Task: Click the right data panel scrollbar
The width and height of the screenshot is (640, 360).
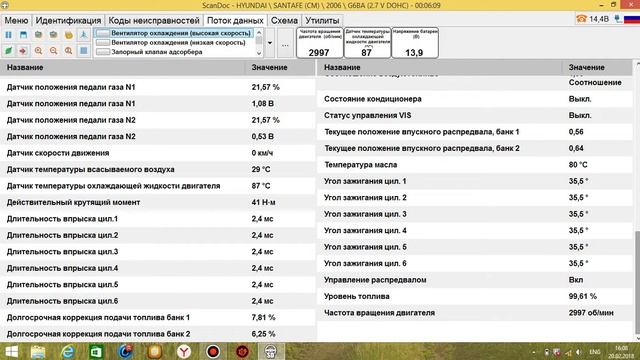Action: click(x=637, y=282)
